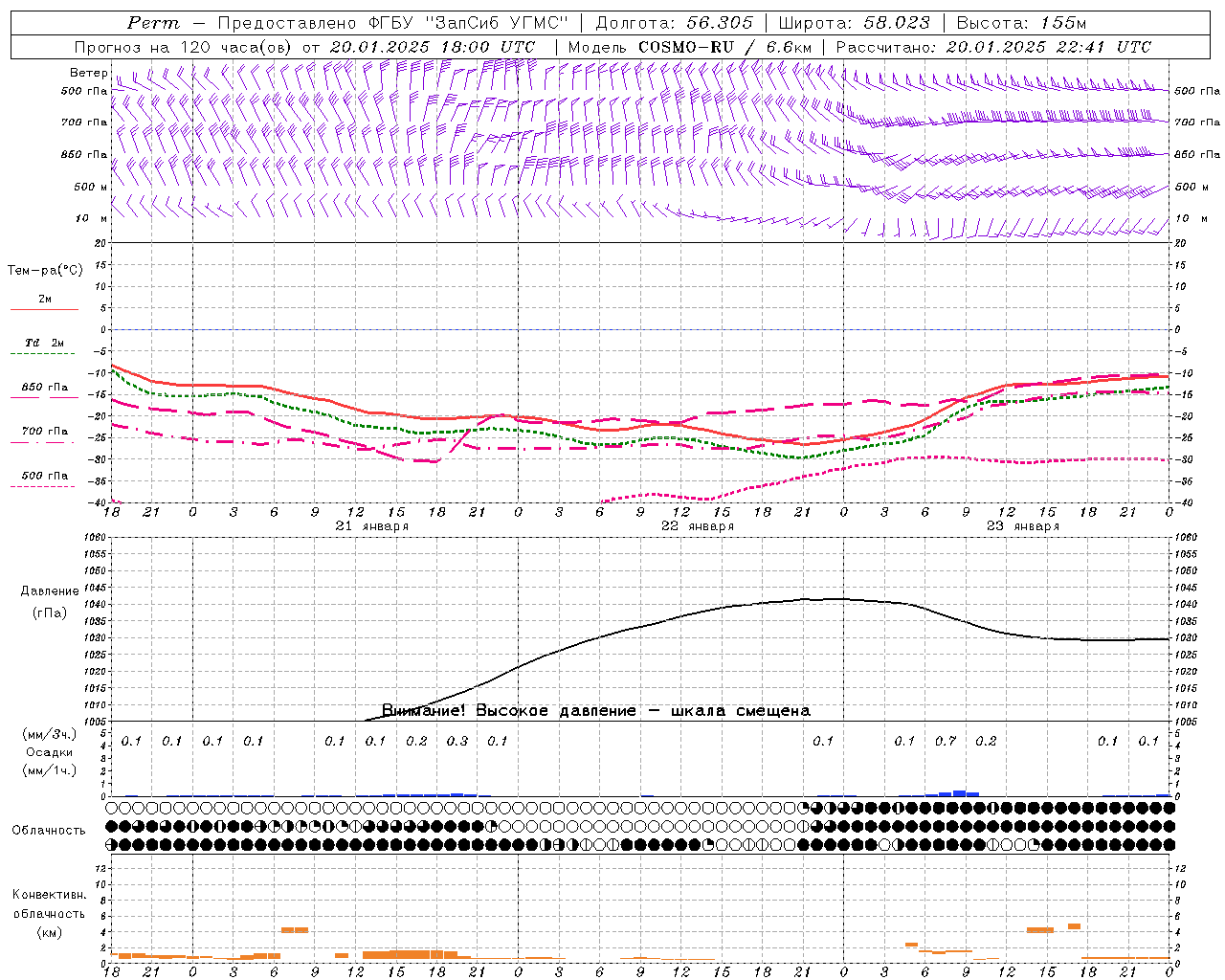Click the solid red "2м" legend line
This screenshot has height=980, width=1225.
click(x=44, y=309)
